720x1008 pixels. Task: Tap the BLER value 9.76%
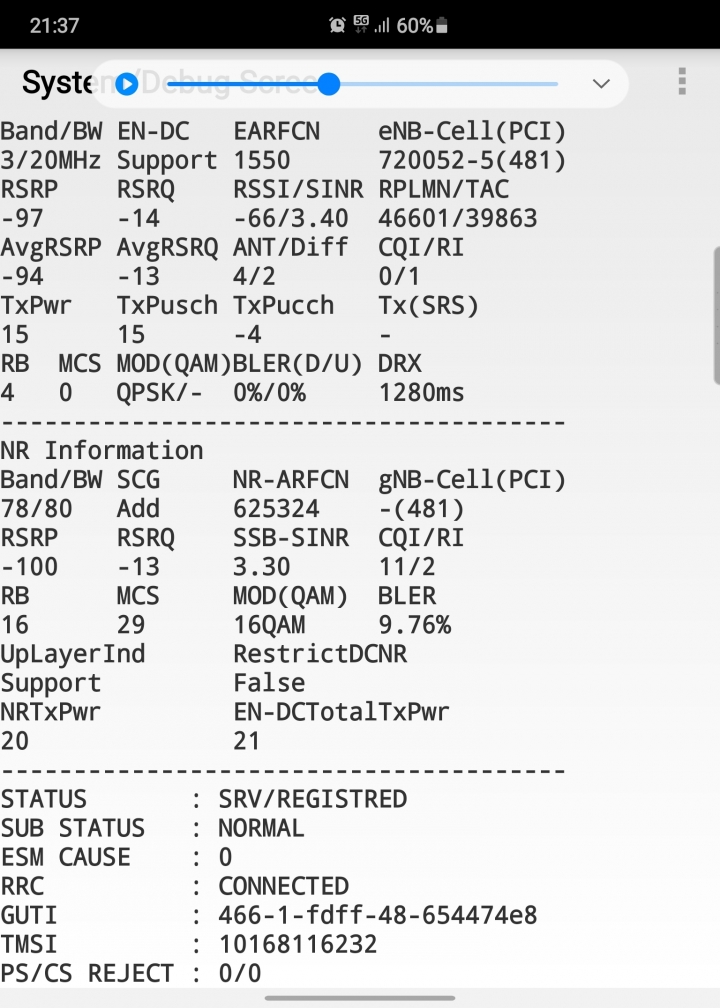(414, 624)
